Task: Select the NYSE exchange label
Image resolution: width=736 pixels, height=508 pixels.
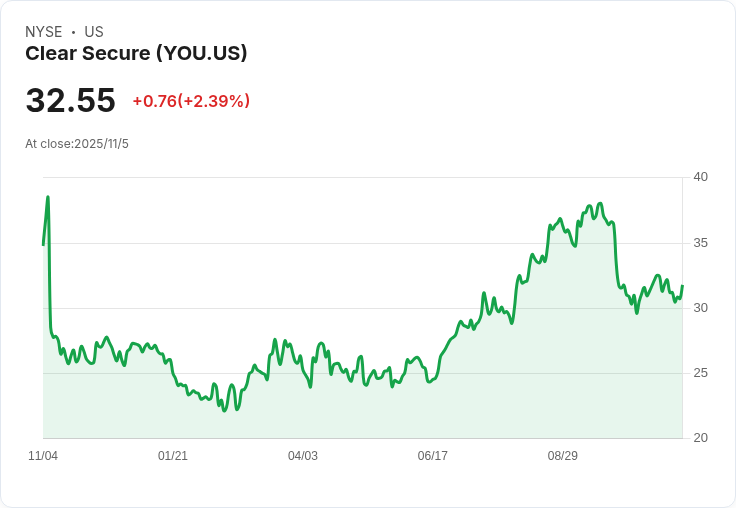Action: coord(44,32)
